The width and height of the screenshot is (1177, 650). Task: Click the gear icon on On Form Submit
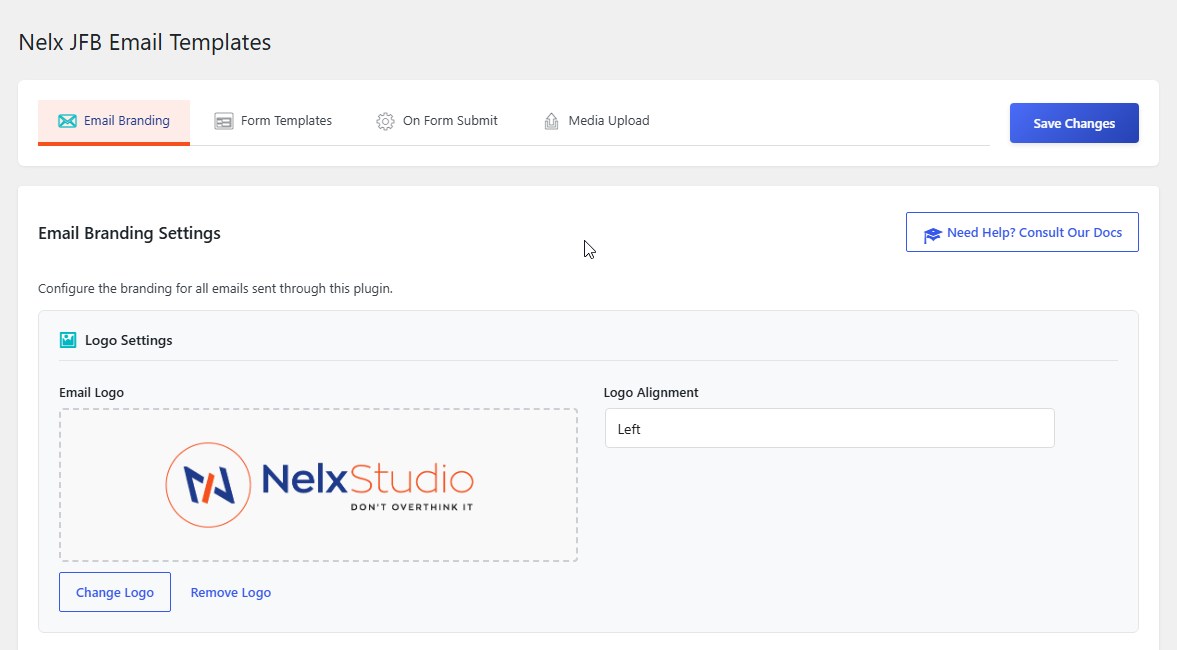[385, 121]
